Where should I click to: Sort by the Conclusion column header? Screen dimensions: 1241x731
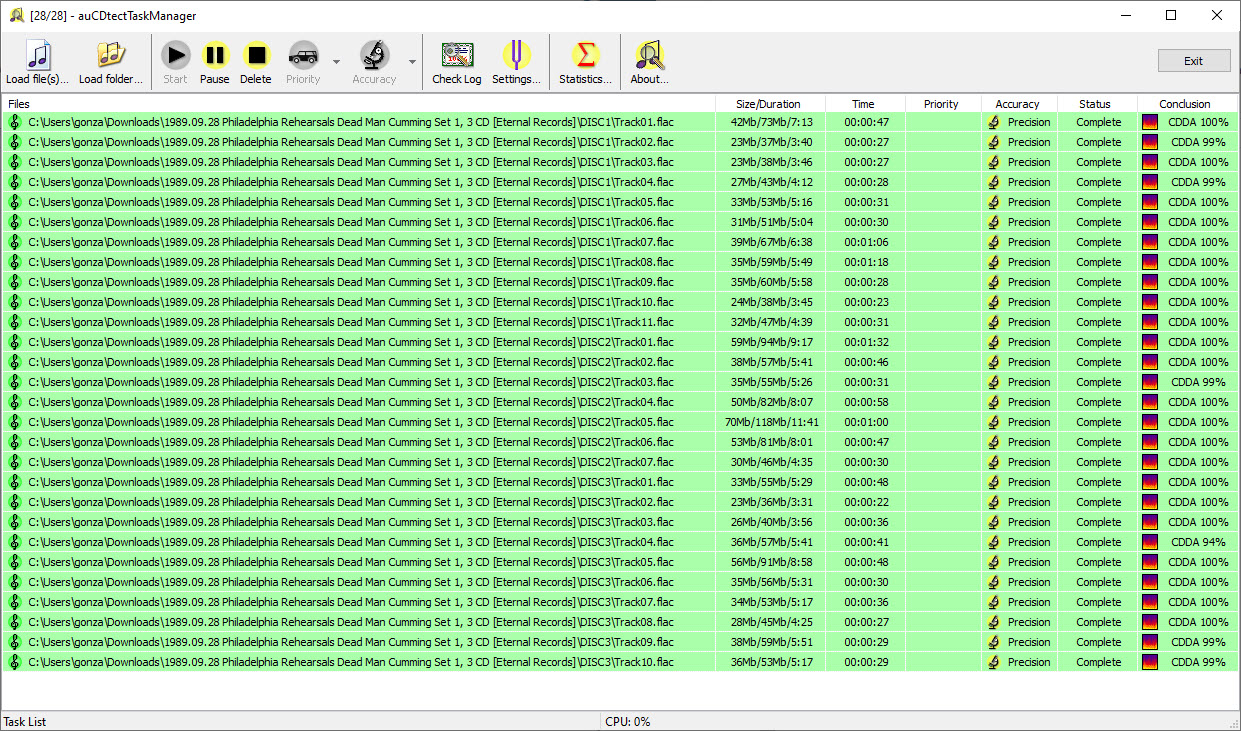(1187, 104)
